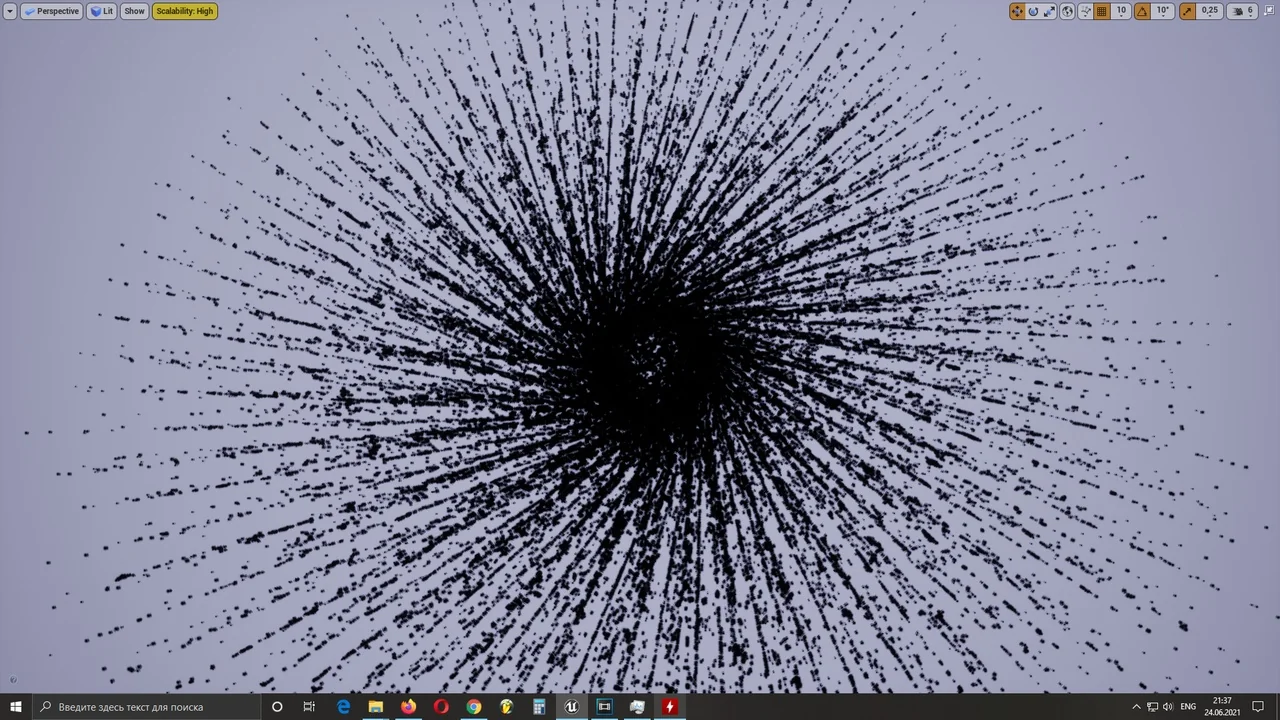Select the scale transform tool
The height and width of the screenshot is (720, 1280).
[1049, 11]
